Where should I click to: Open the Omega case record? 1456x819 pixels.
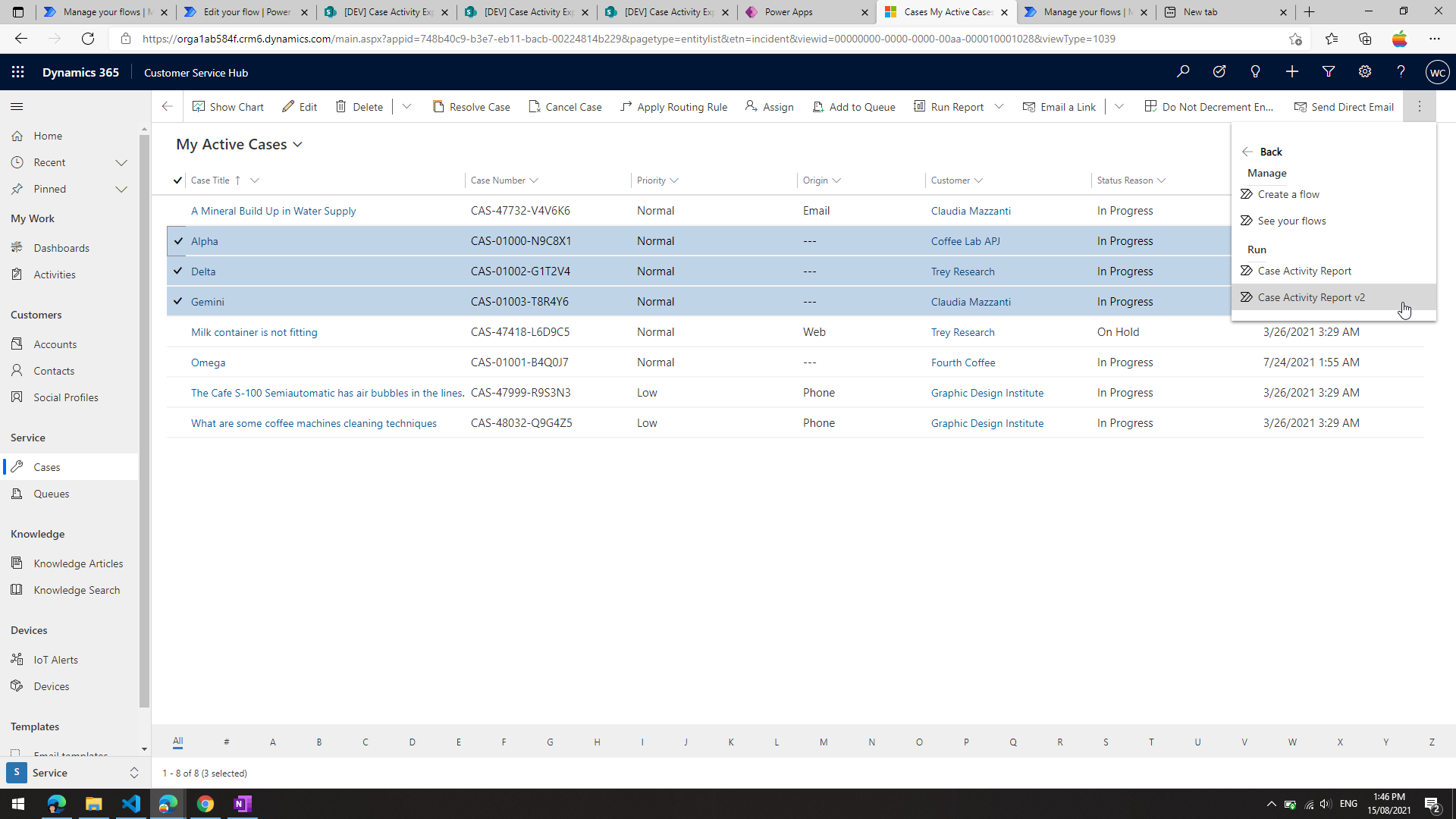click(x=208, y=362)
